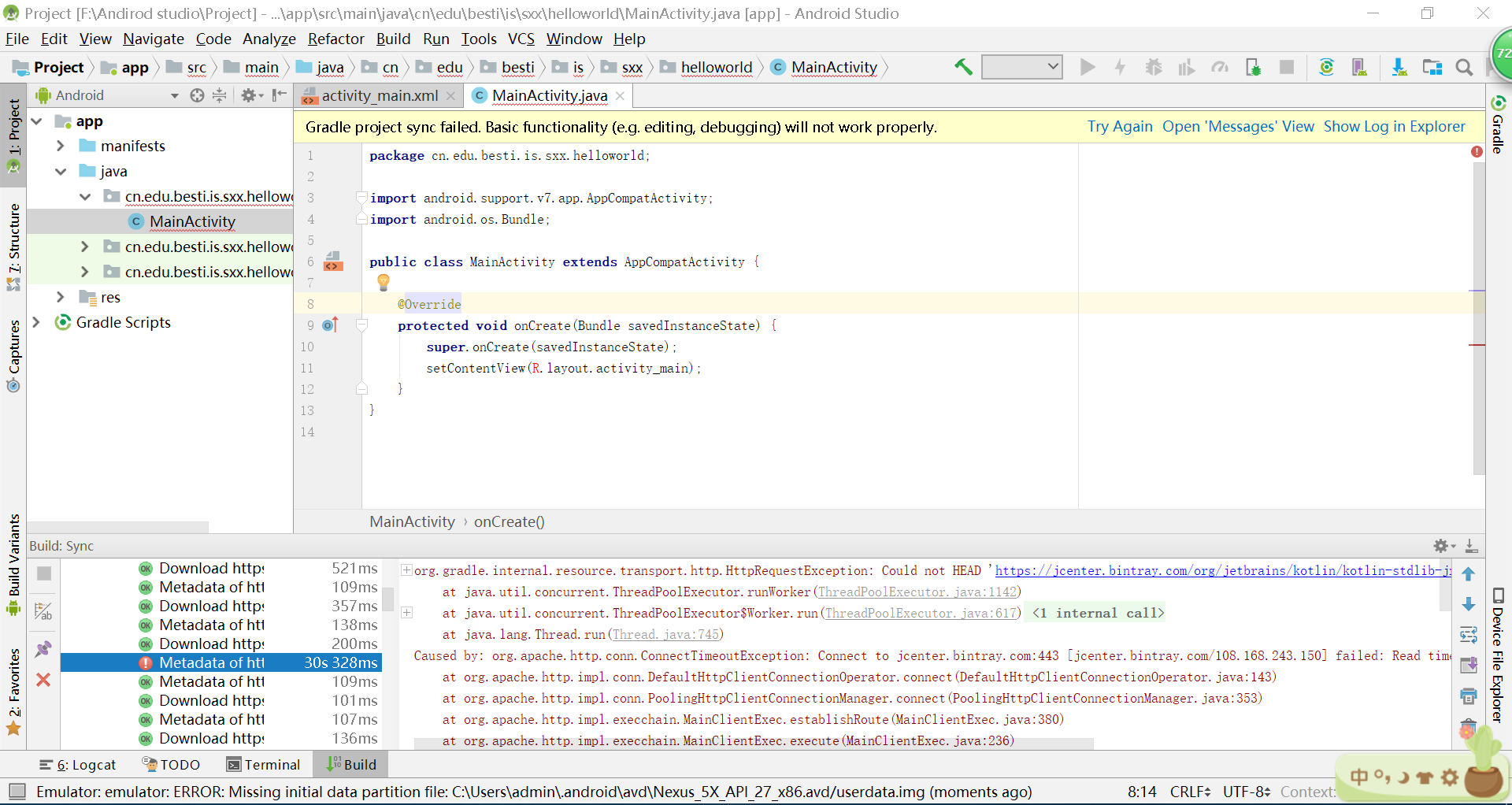
Task: Hide the Project panel with the arrow icon
Action: [x=279, y=95]
